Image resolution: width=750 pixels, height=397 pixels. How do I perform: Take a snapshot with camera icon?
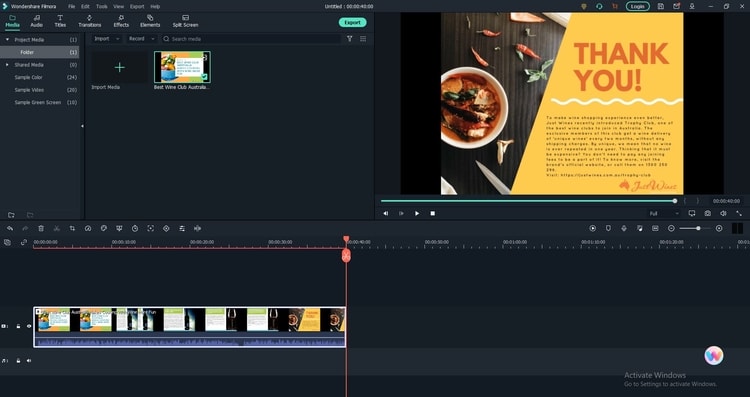click(x=707, y=213)
